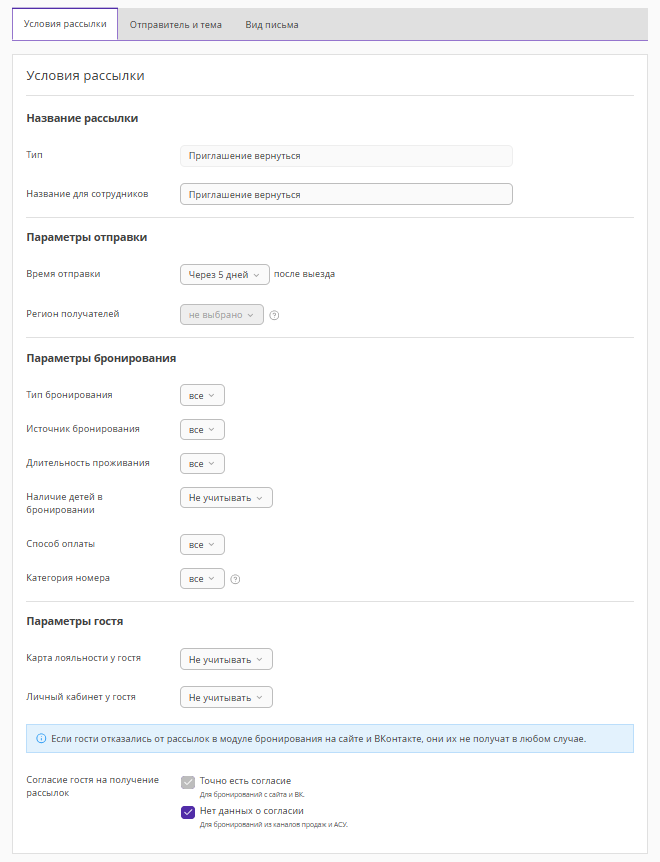Expand 'Личный кабинет у гостя' dropdown
This screenshot has width=660, height=862.
[225, 697]
